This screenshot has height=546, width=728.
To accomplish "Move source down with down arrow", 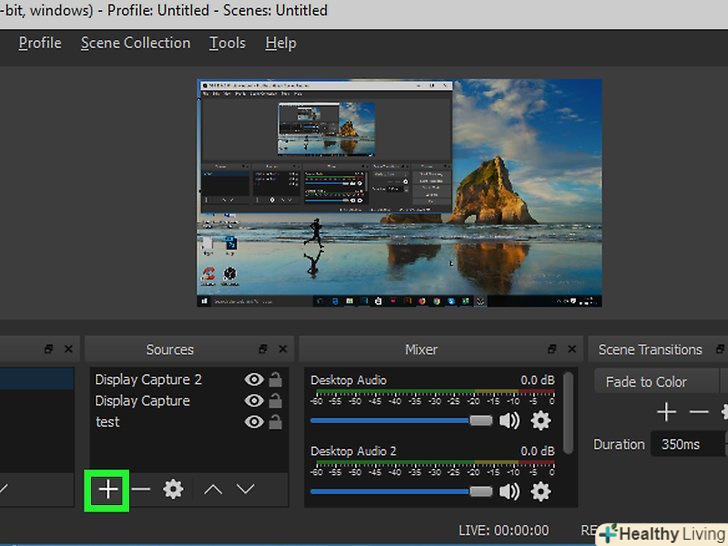I will coord(245,489).
